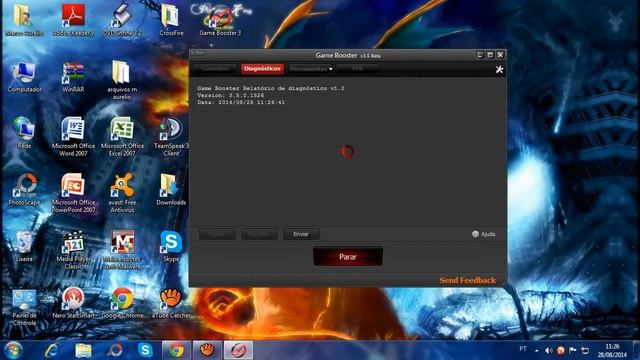The image size is (640, 360).
Task: Open Google Chrome desktop shortcut
Action: [x=122, y=303]
